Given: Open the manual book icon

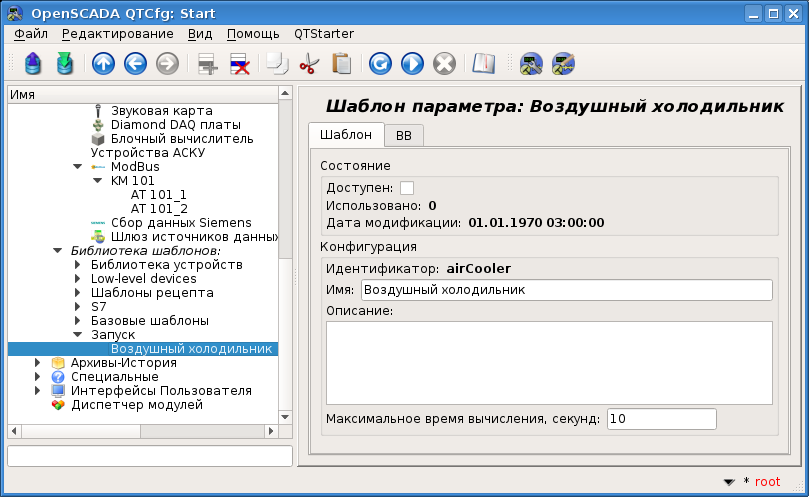Looking at the screenshot, I should [483, 64].
